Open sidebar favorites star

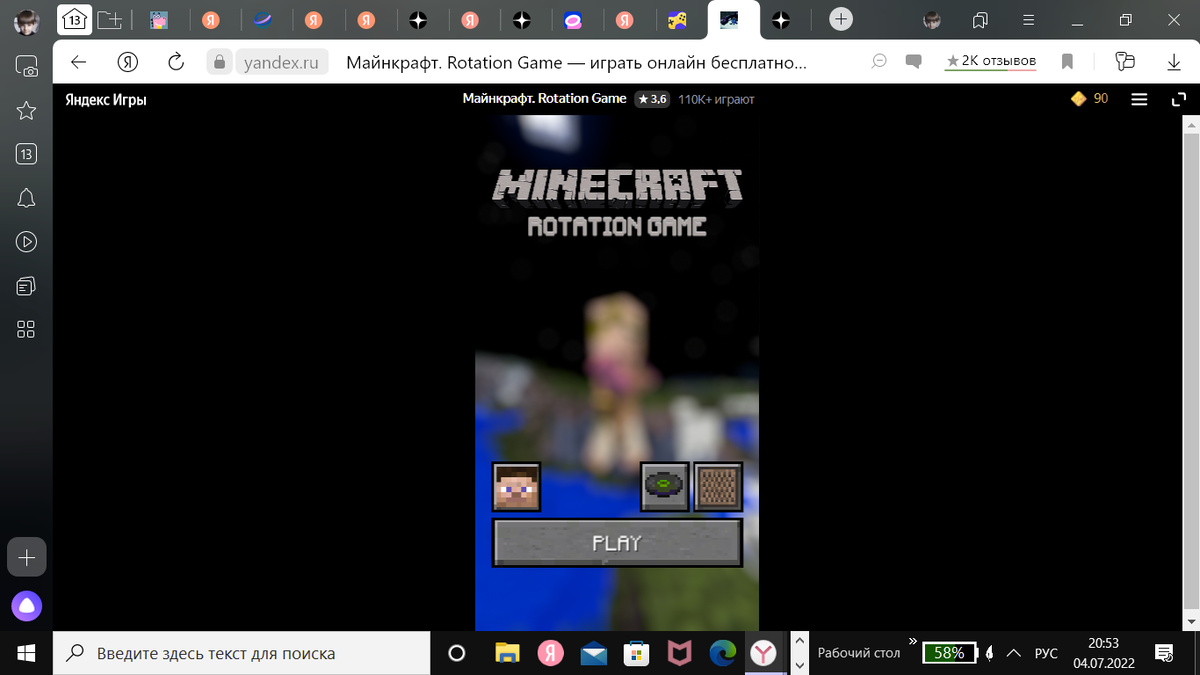27,110
